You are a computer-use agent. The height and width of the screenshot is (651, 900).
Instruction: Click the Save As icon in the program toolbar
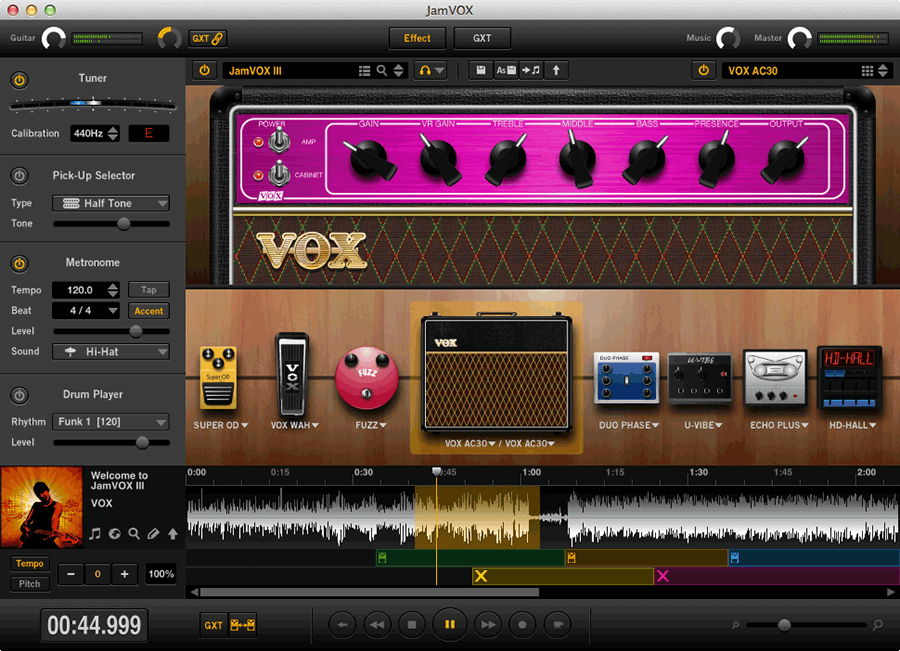[x=505, y=70]
